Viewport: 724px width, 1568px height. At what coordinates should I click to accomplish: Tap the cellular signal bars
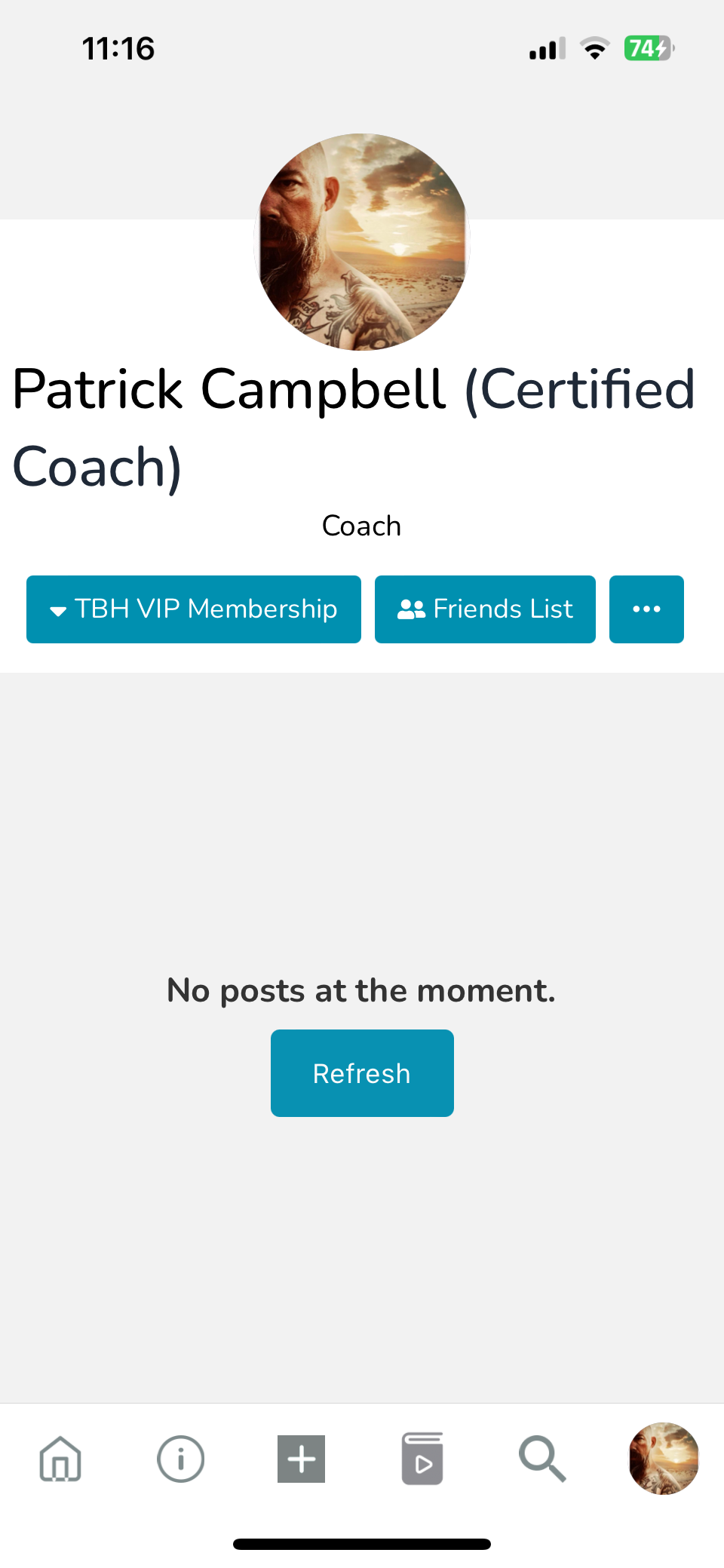coord(547,50)
